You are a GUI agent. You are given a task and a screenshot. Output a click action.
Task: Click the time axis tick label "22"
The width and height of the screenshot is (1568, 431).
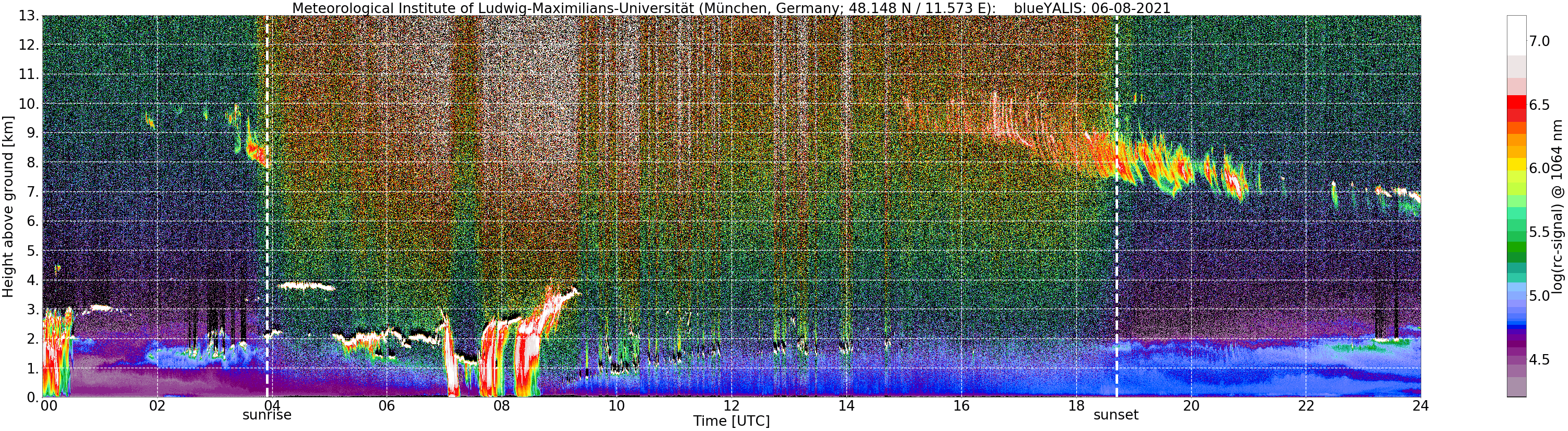pos(1306,406)
